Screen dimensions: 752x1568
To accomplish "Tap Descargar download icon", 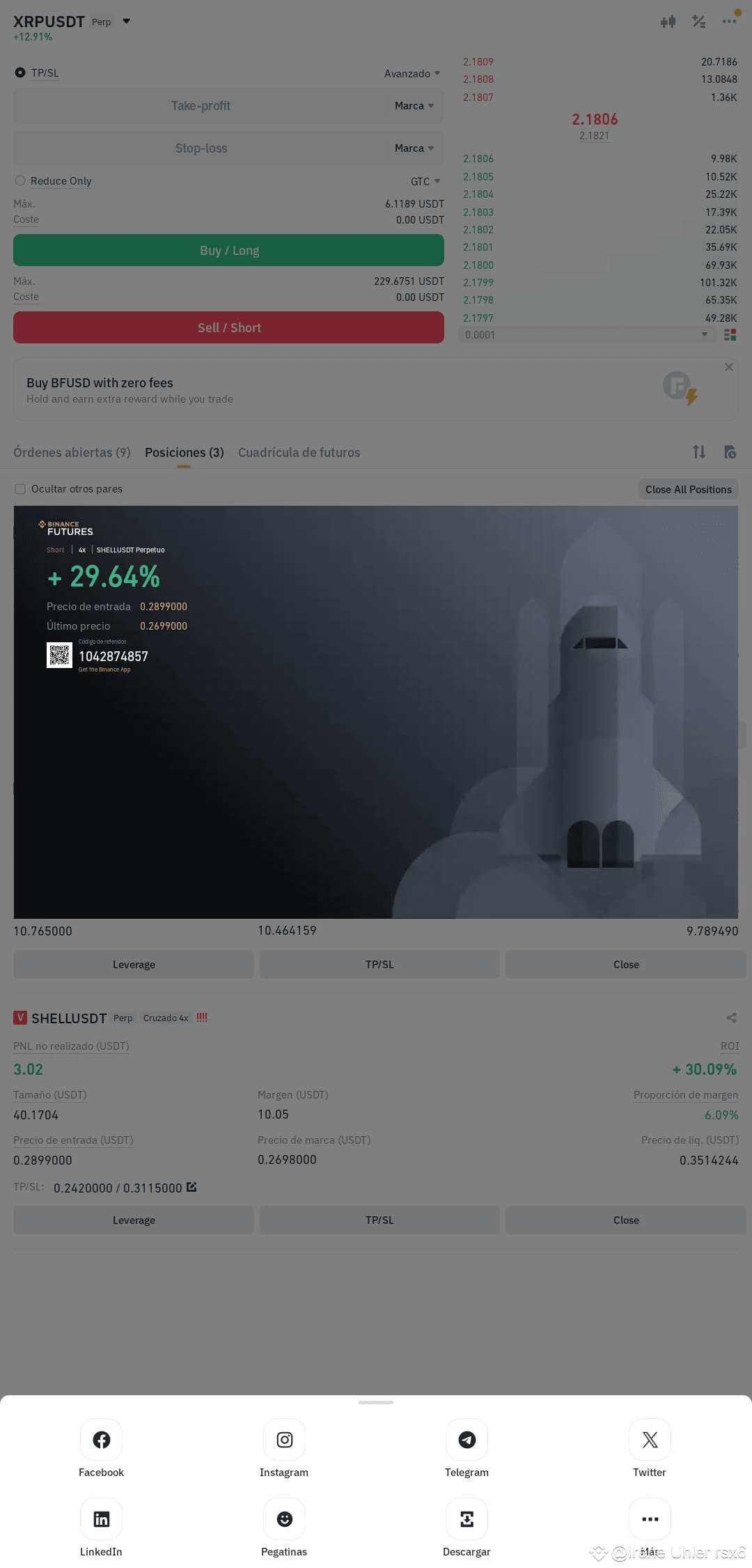I will [467, 1519].
